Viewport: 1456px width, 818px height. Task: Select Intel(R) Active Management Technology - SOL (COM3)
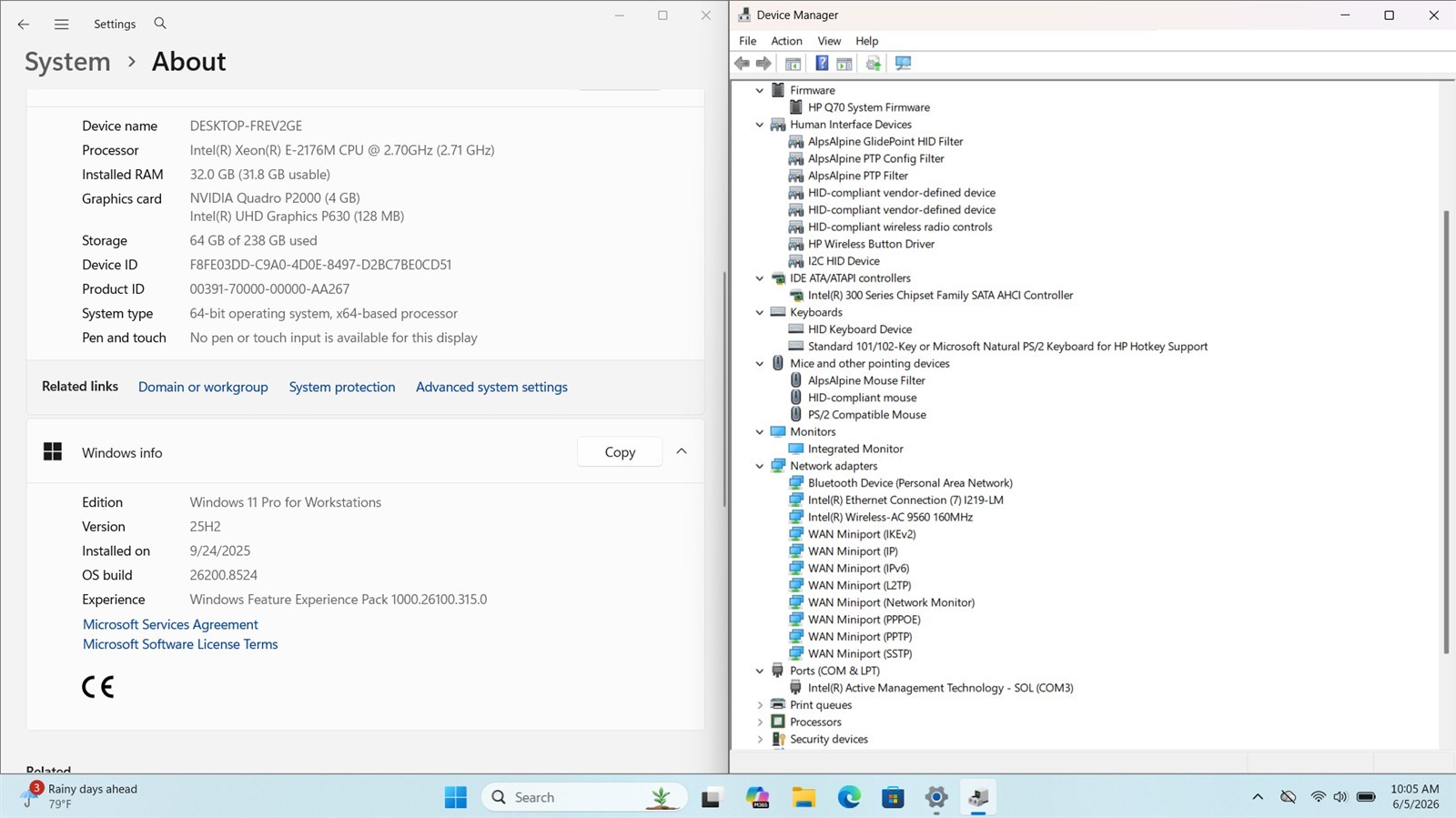940,688
